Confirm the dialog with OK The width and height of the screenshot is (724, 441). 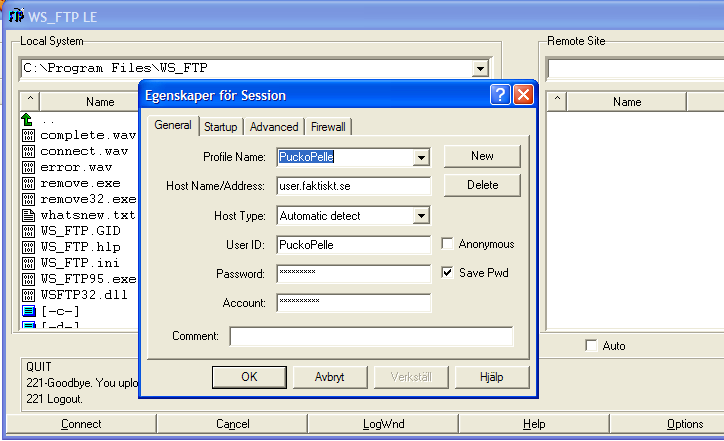click(249, 377)
